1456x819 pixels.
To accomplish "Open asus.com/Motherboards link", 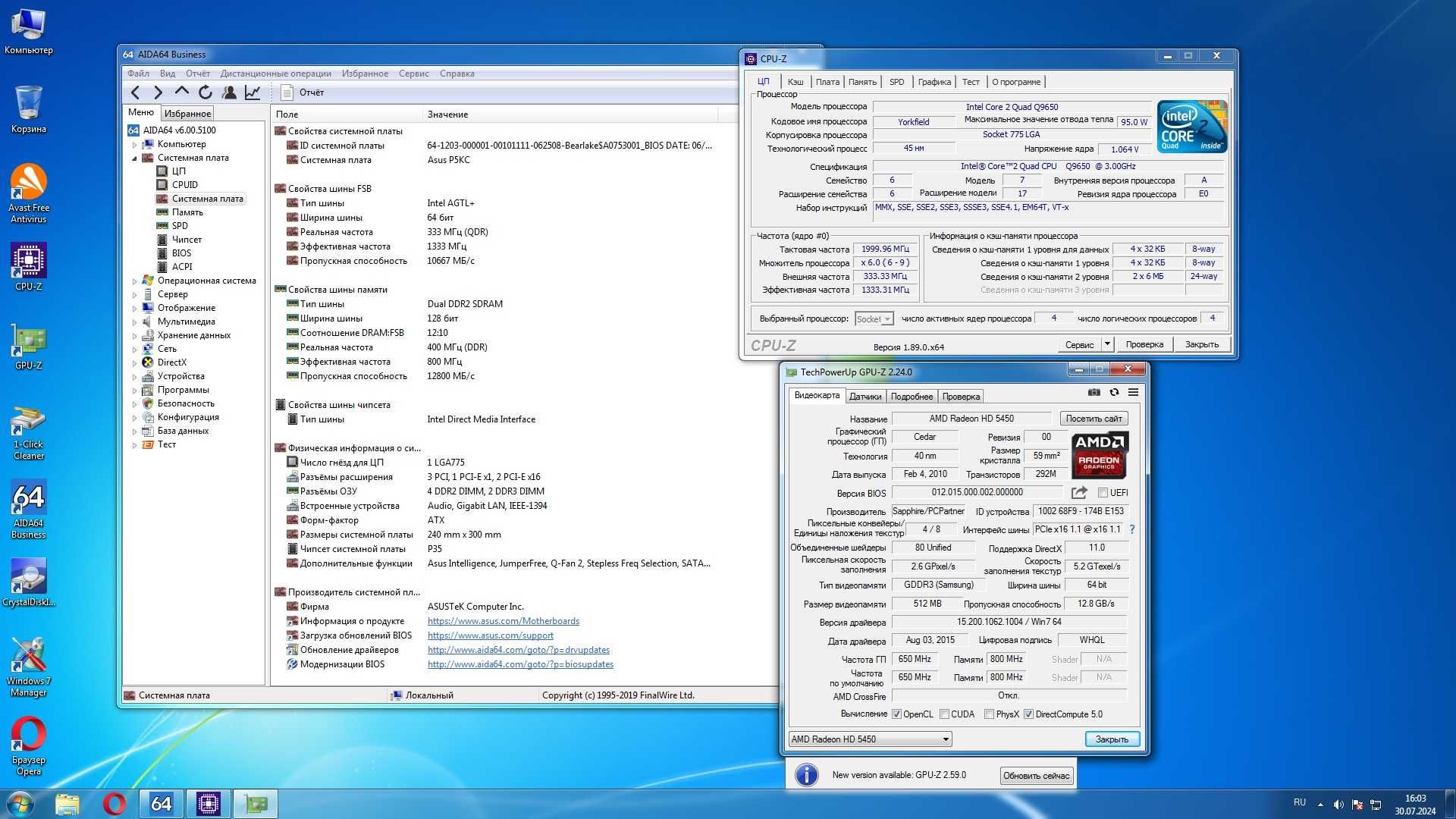I will pos(503,621).
